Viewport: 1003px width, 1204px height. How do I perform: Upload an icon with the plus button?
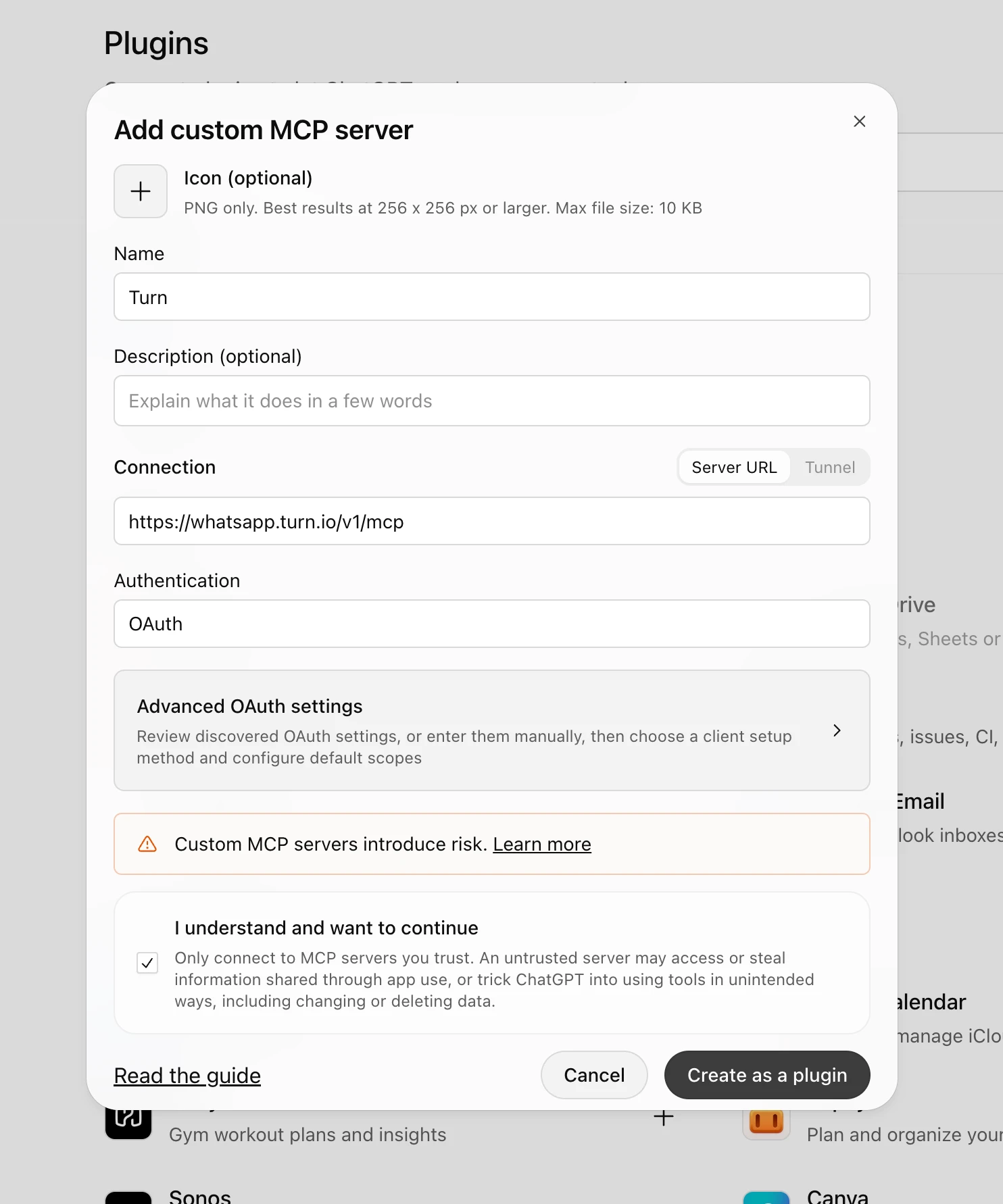(x=141, y=191)
